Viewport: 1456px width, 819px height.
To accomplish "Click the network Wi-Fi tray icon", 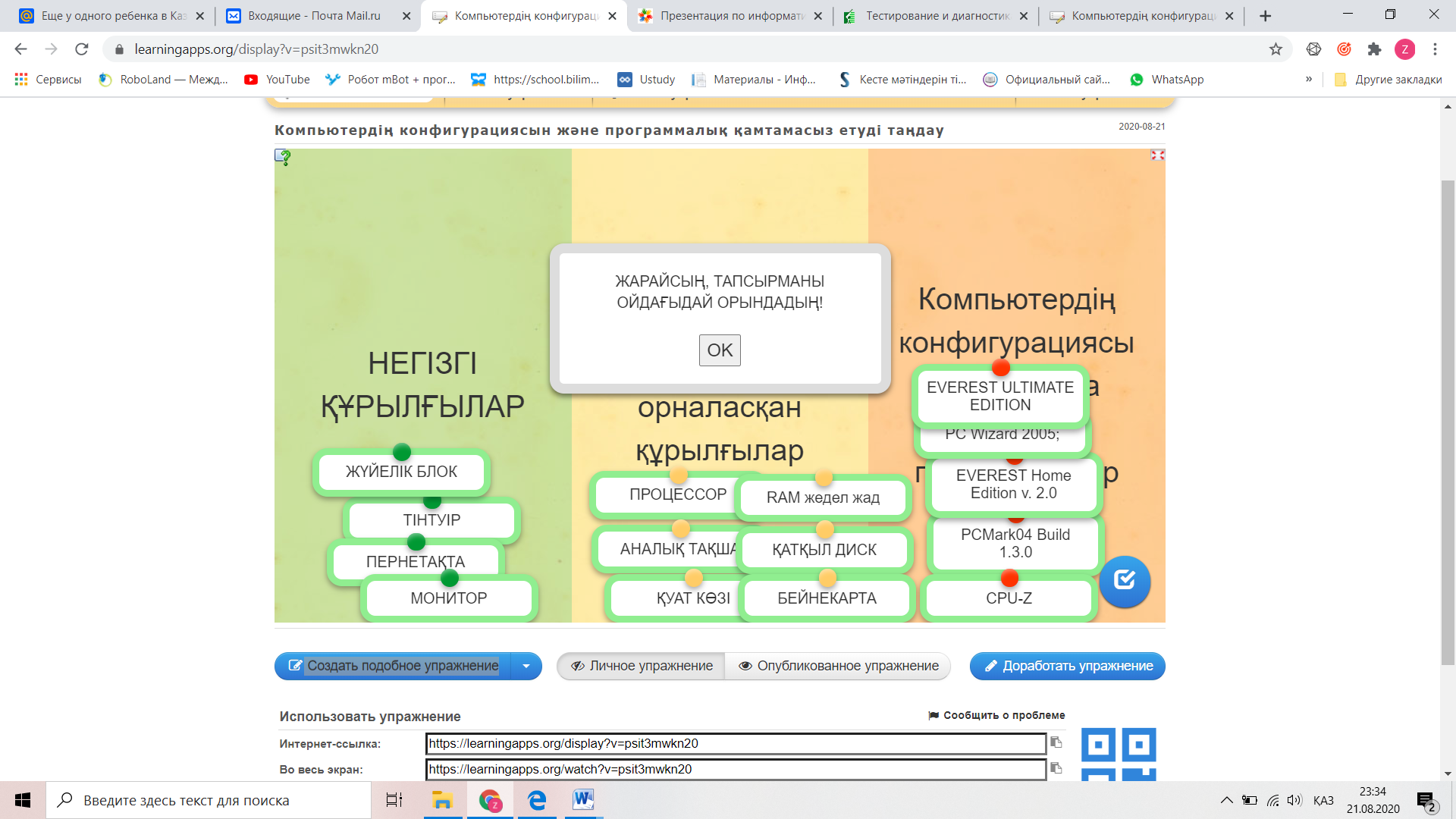I will [1273, 800].
